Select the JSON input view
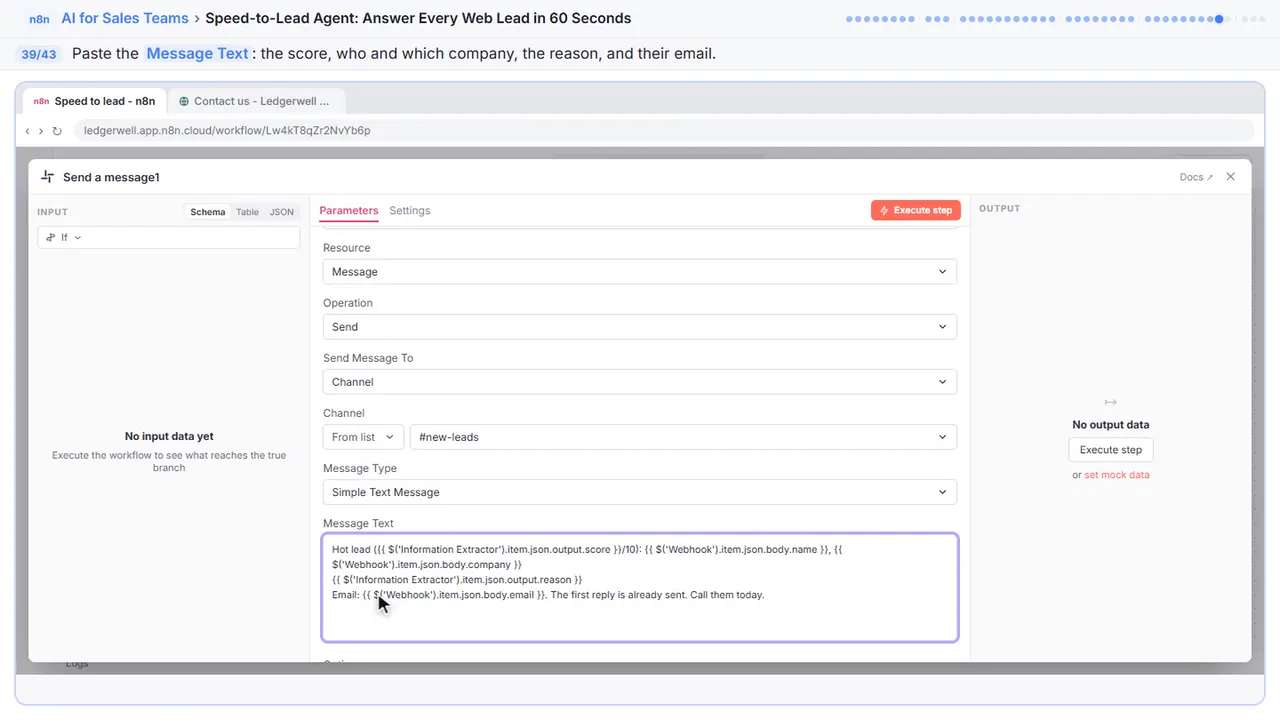This screenshot has height=720, width=1280. (282, 212)
